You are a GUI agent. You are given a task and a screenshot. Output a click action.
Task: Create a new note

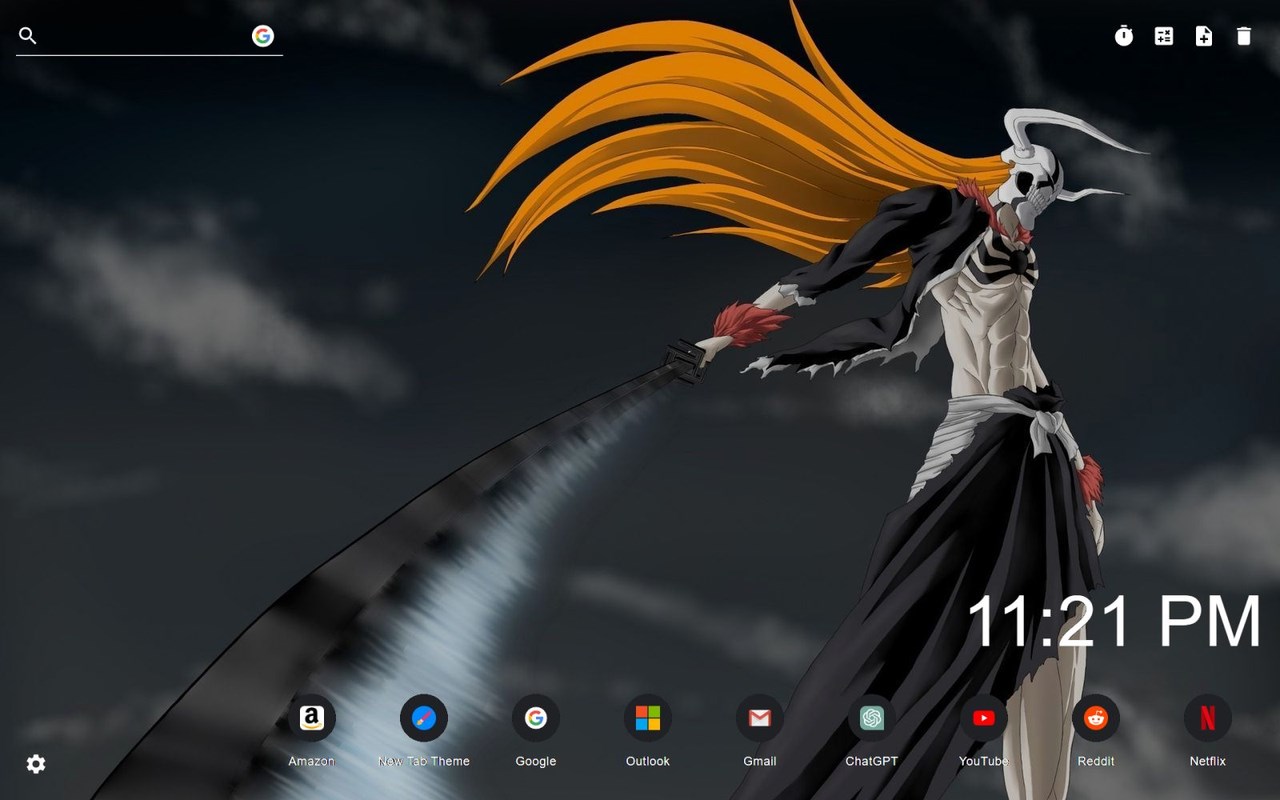(x=1203, y=36)
